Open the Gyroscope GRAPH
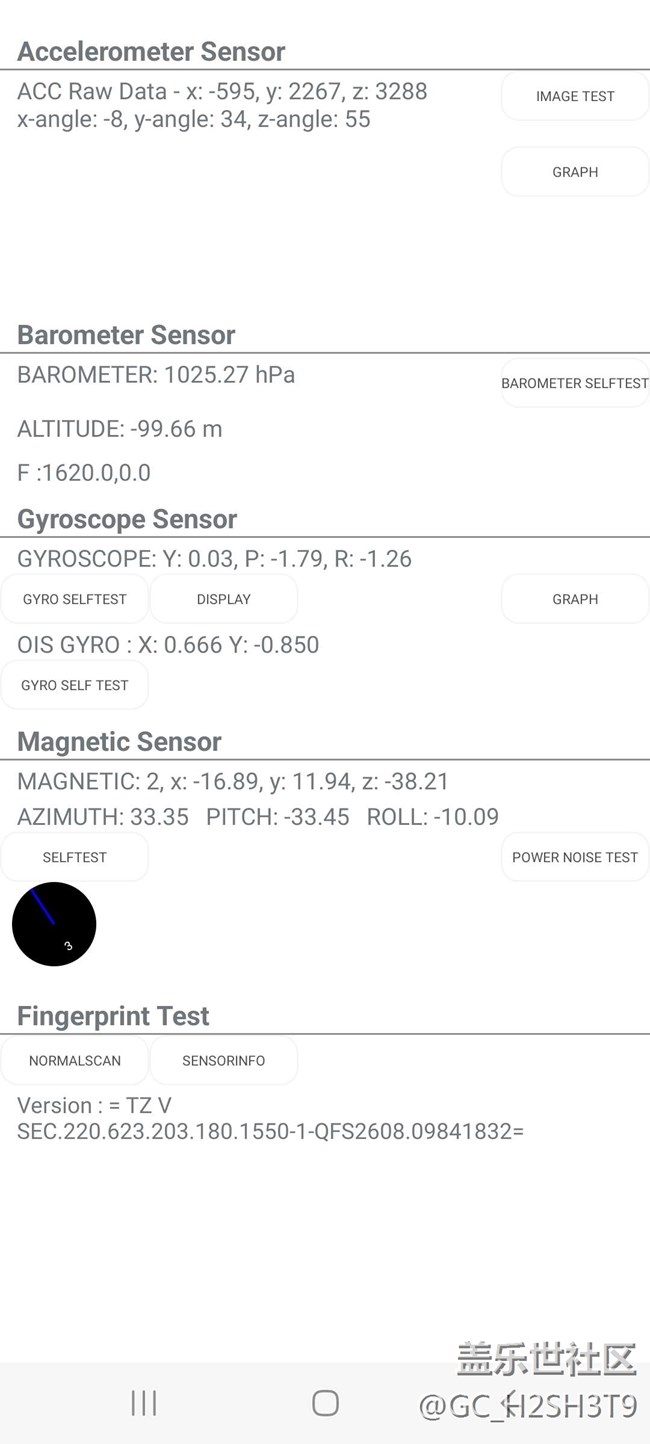This screenshot has height=1444, width=650. tap(575, 599)
